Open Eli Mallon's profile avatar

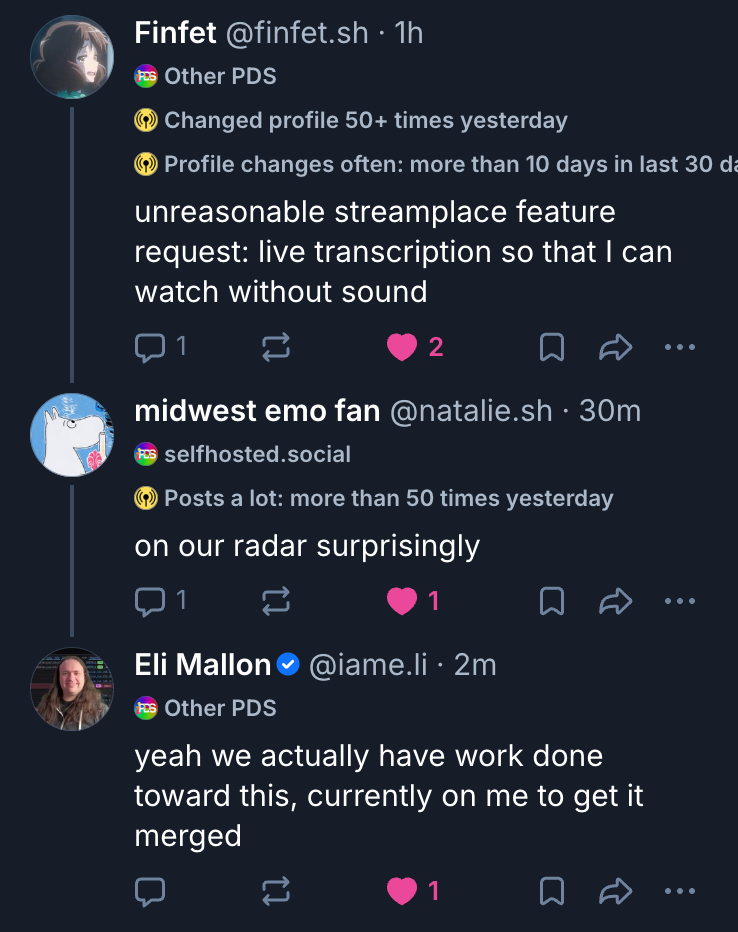71,688
